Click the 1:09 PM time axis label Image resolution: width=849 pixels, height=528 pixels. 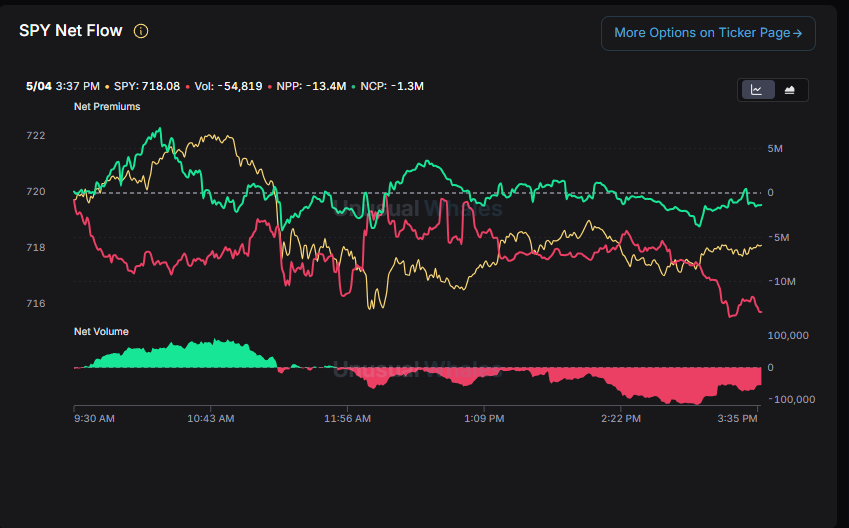pos(484,419)
